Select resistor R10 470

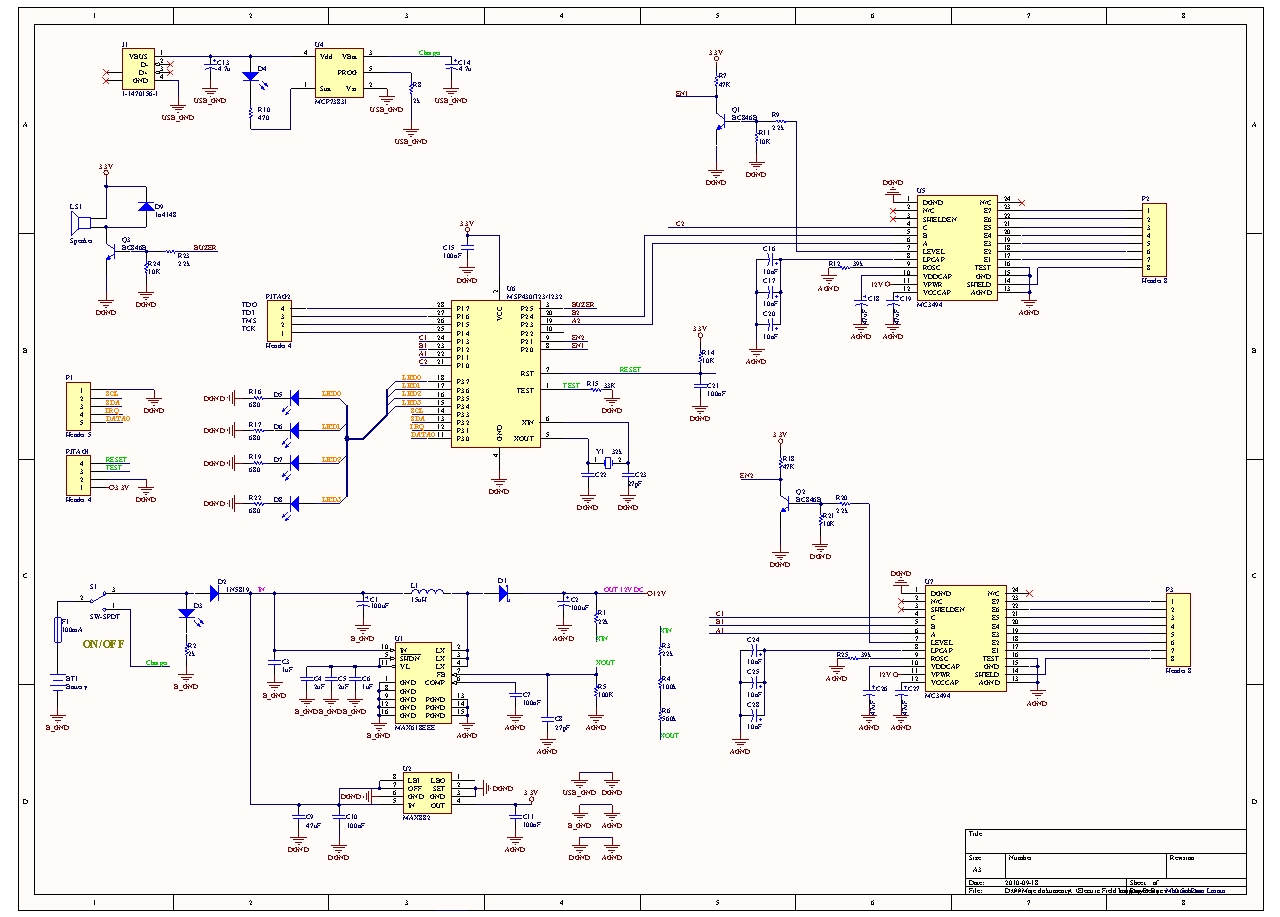coord(251,111)
